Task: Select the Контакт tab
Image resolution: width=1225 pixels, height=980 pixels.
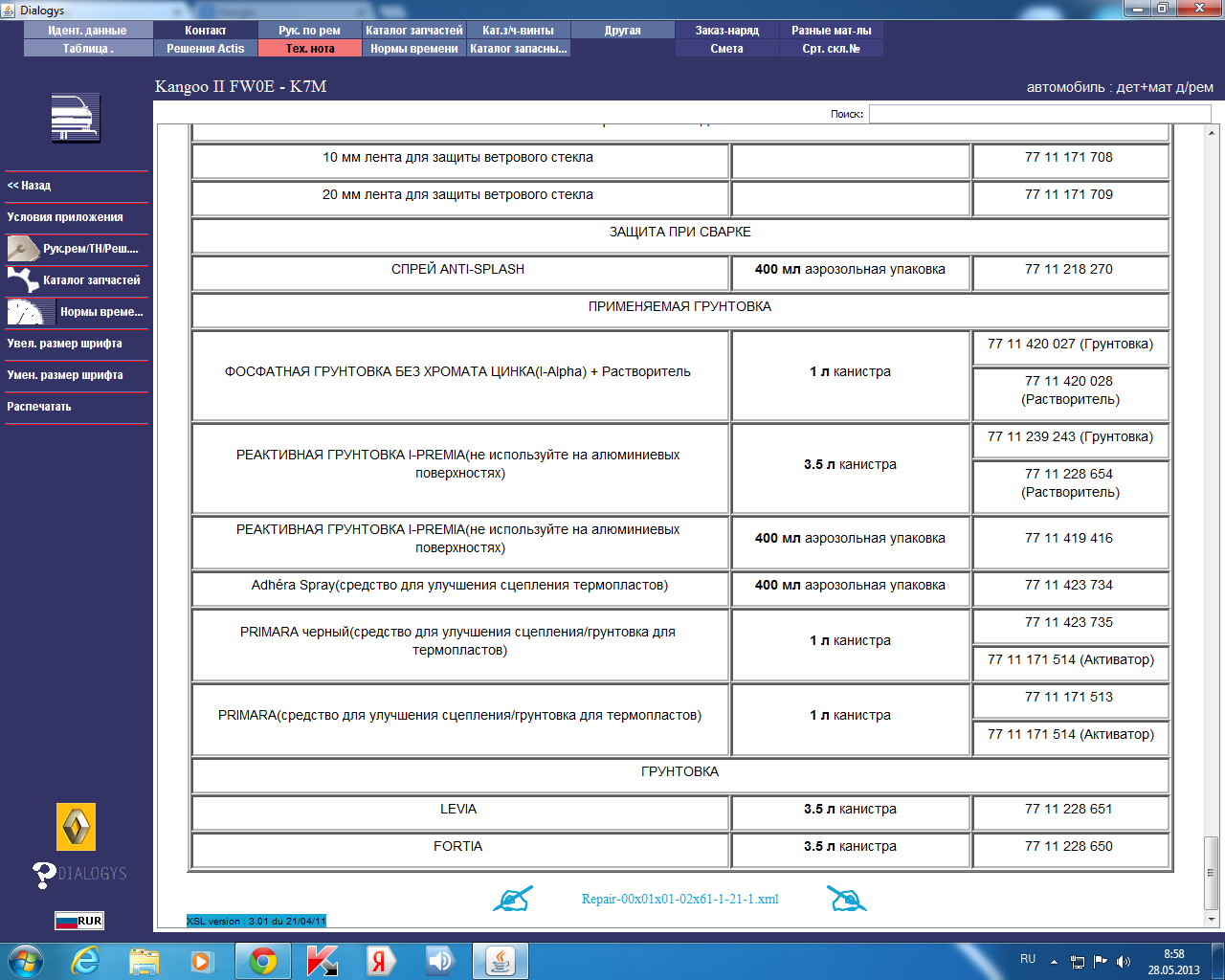Action: click(206, 31)
